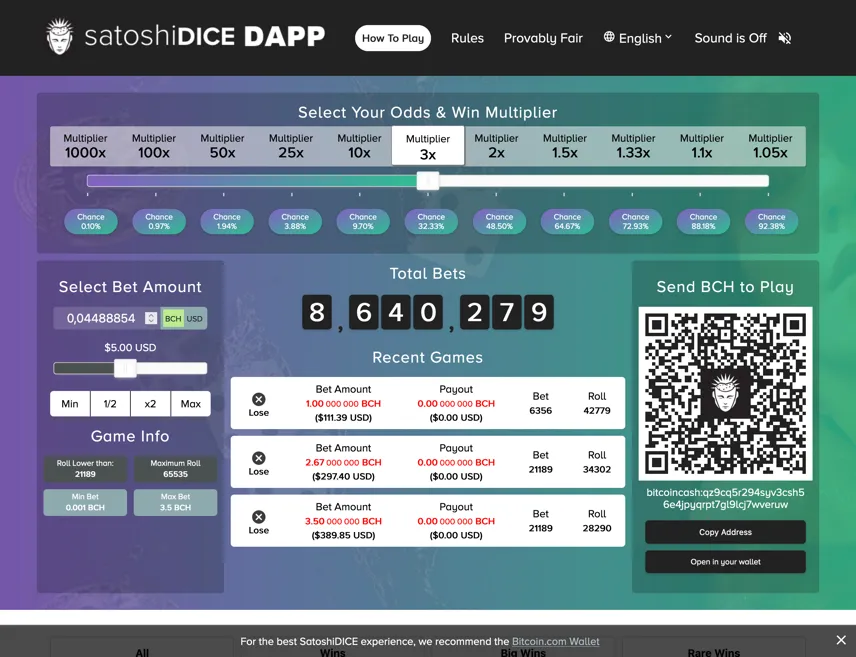Click the odds multiplier slider handle
Viewport: 856px width, 657px height.
coord(428,181)
